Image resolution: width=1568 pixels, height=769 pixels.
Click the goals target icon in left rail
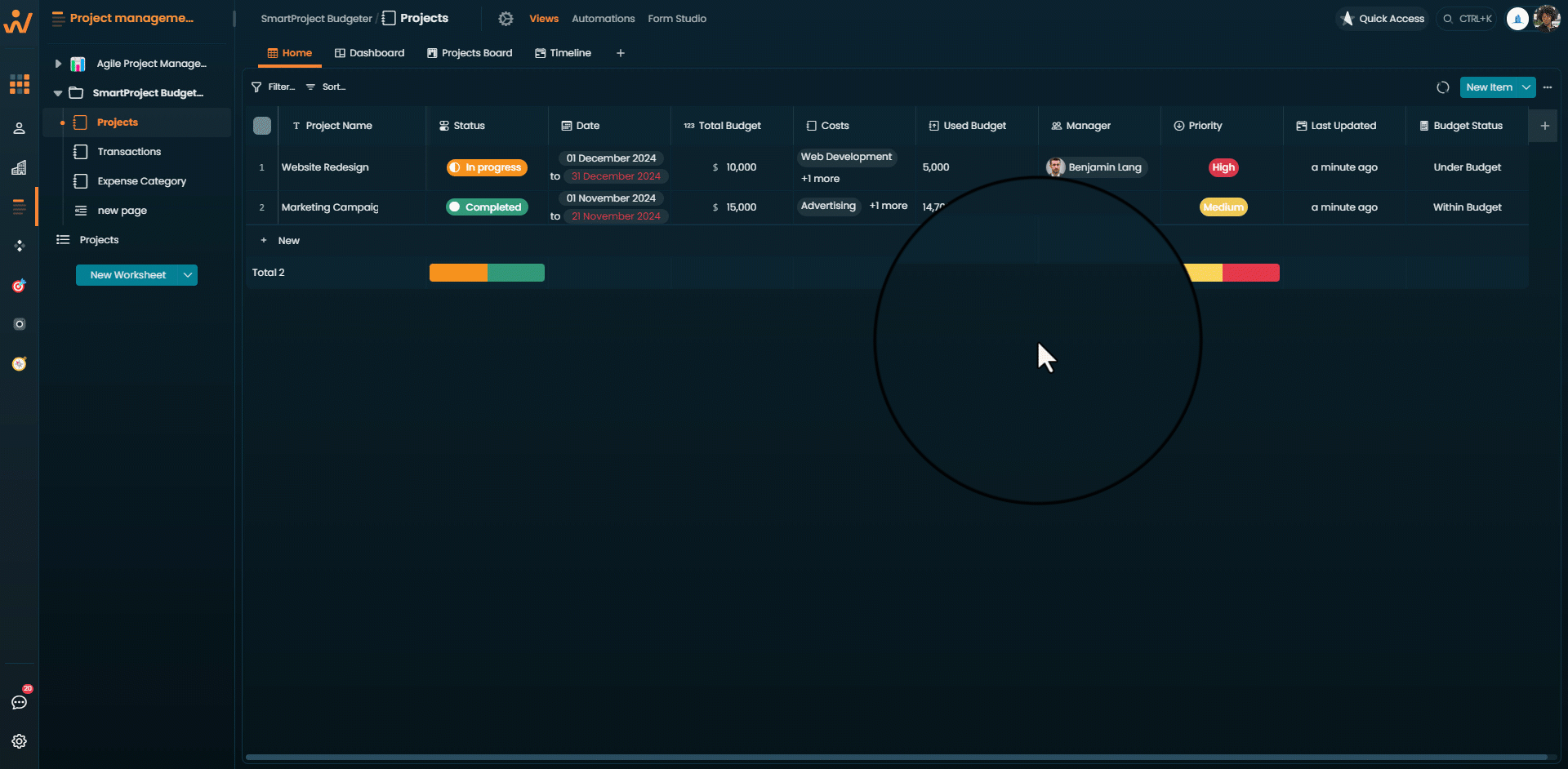tap(20, 286)
